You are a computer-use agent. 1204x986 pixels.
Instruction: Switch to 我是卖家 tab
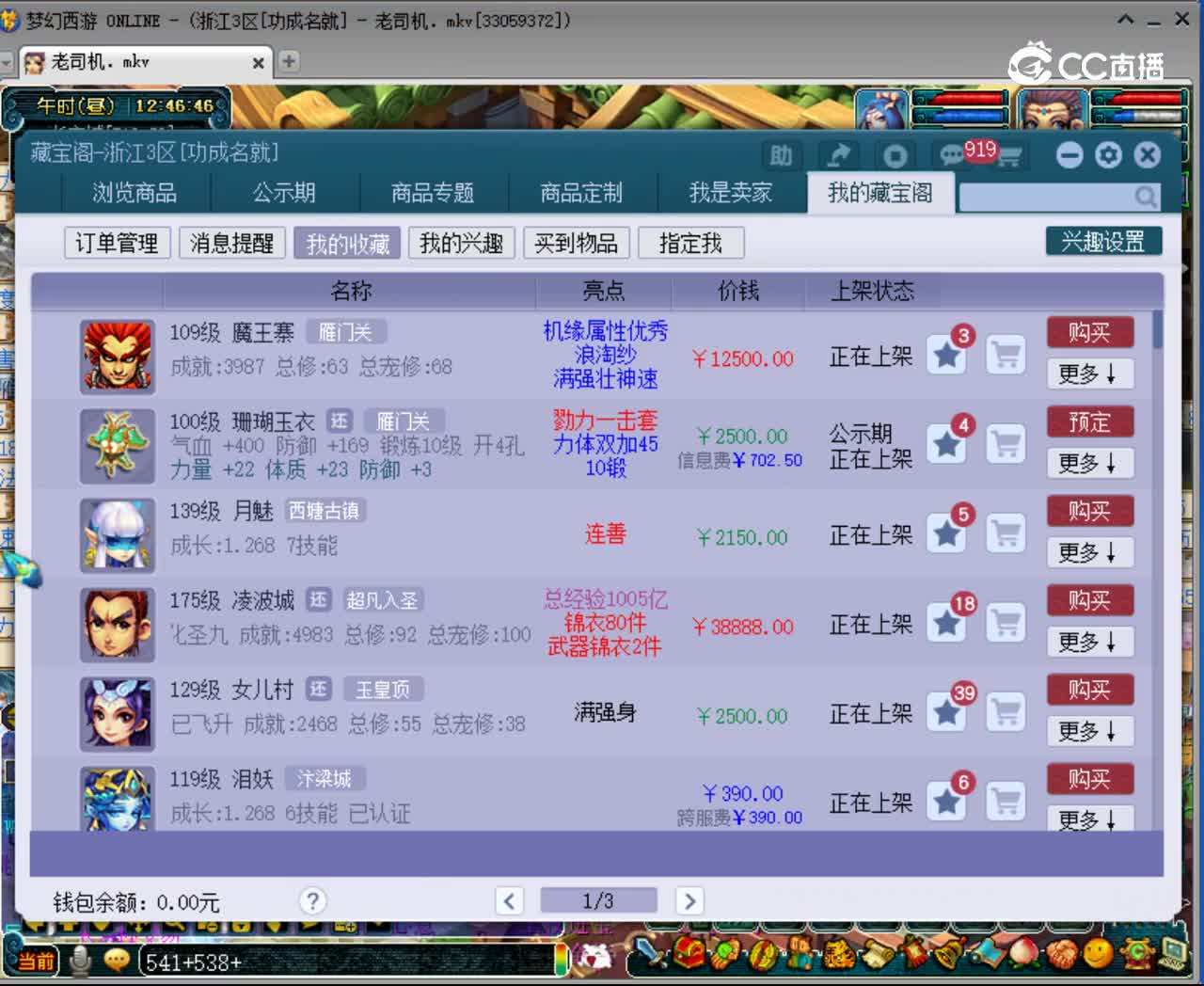731,193
